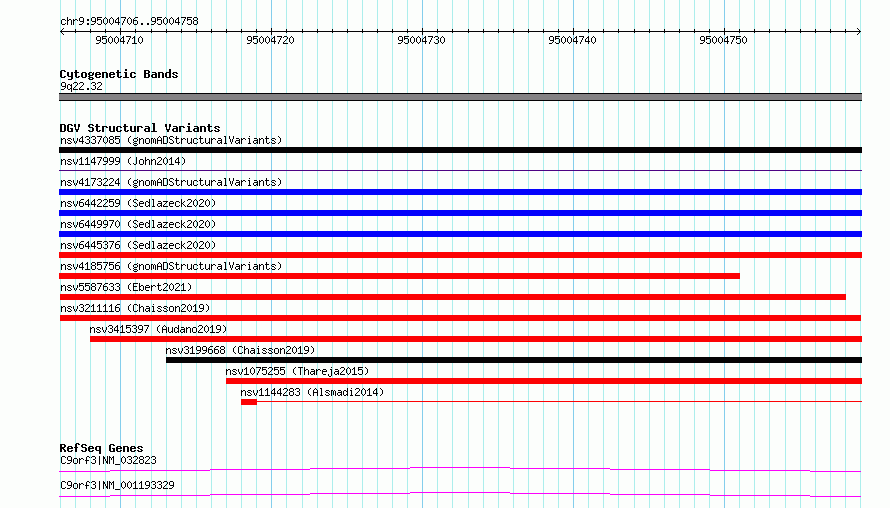Click the DGV Structural Variants track title
The image size is (890, 508).
tap(140, 128)
